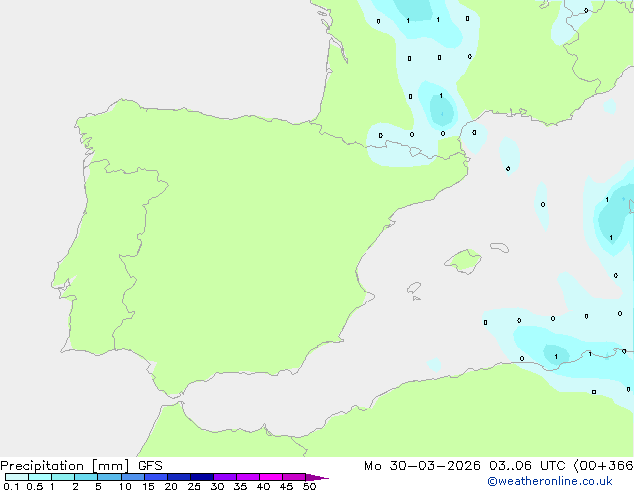Click the above-50 mm legend arrow tip
Image resolution: width=634 pixels, height=490 pixels.
click(317, 477)
